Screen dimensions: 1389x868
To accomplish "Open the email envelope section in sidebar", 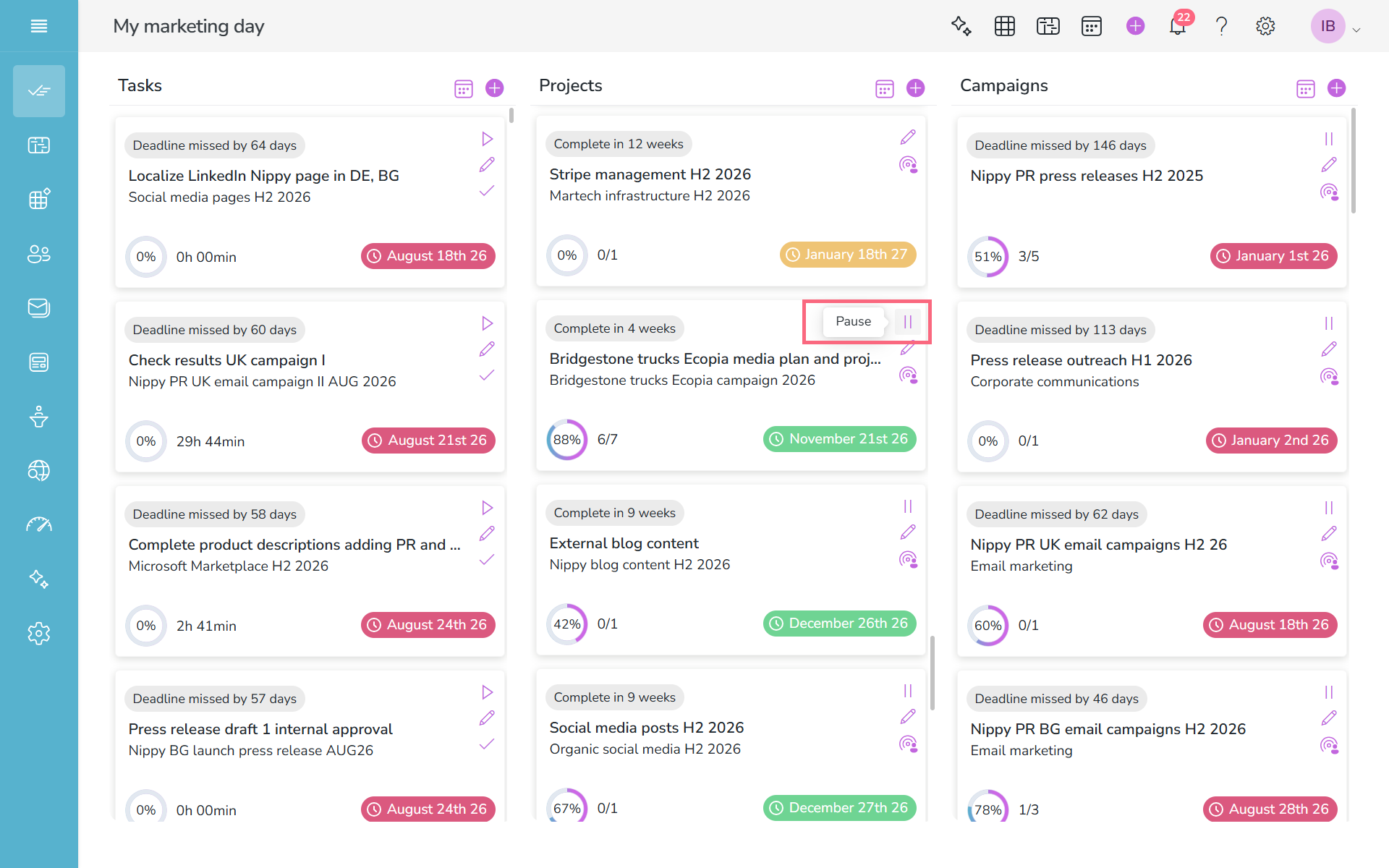I will coord(39,308).
